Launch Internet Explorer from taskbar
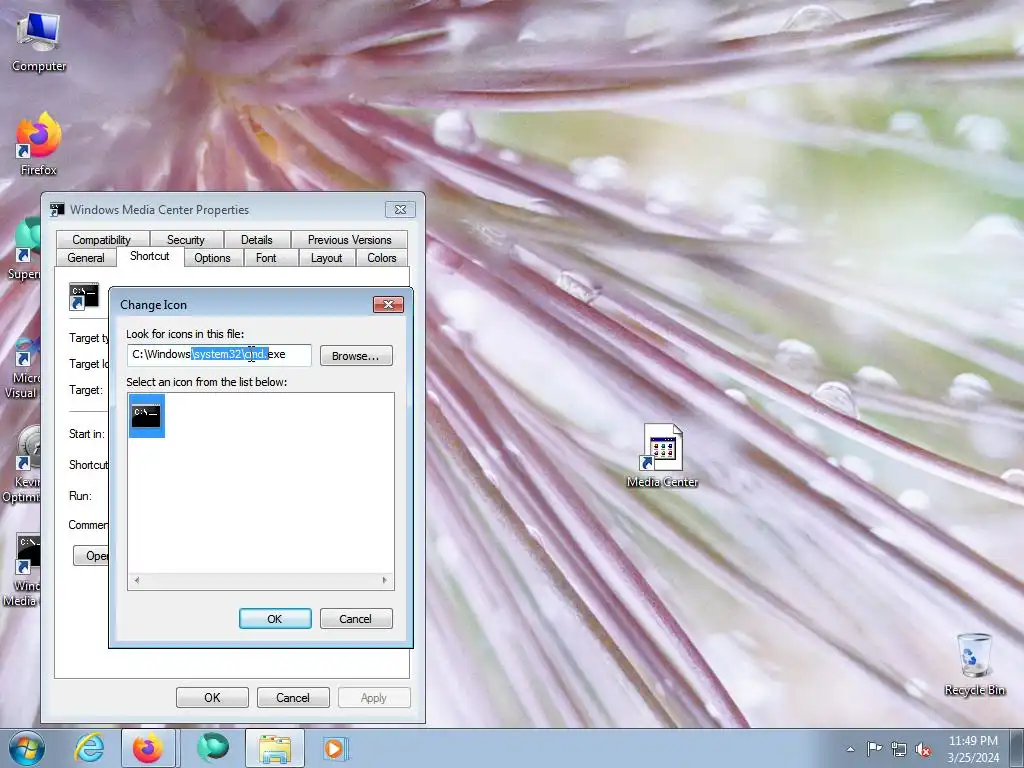This screenshot has height=768, width=1024. coord(89,748)
